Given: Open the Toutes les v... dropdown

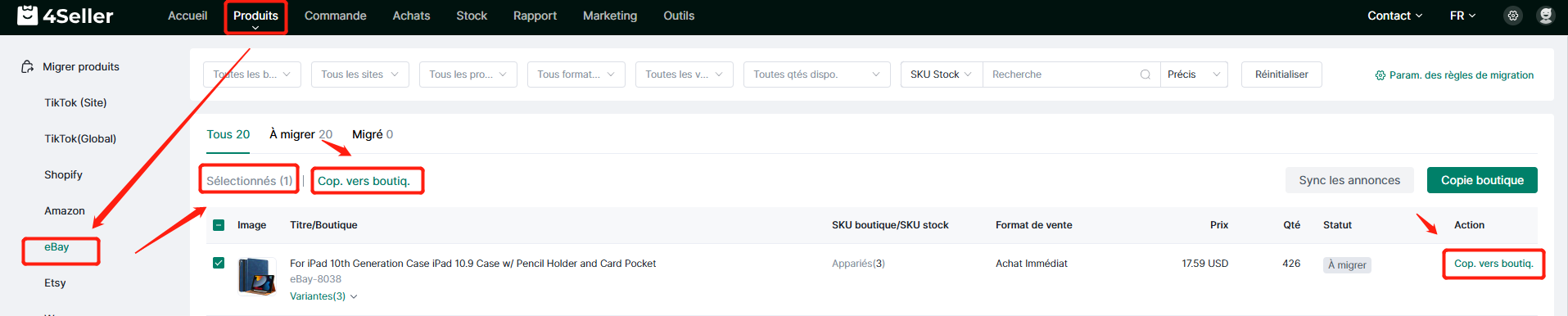Looking at the screenshot, I should tap(685, 74).
